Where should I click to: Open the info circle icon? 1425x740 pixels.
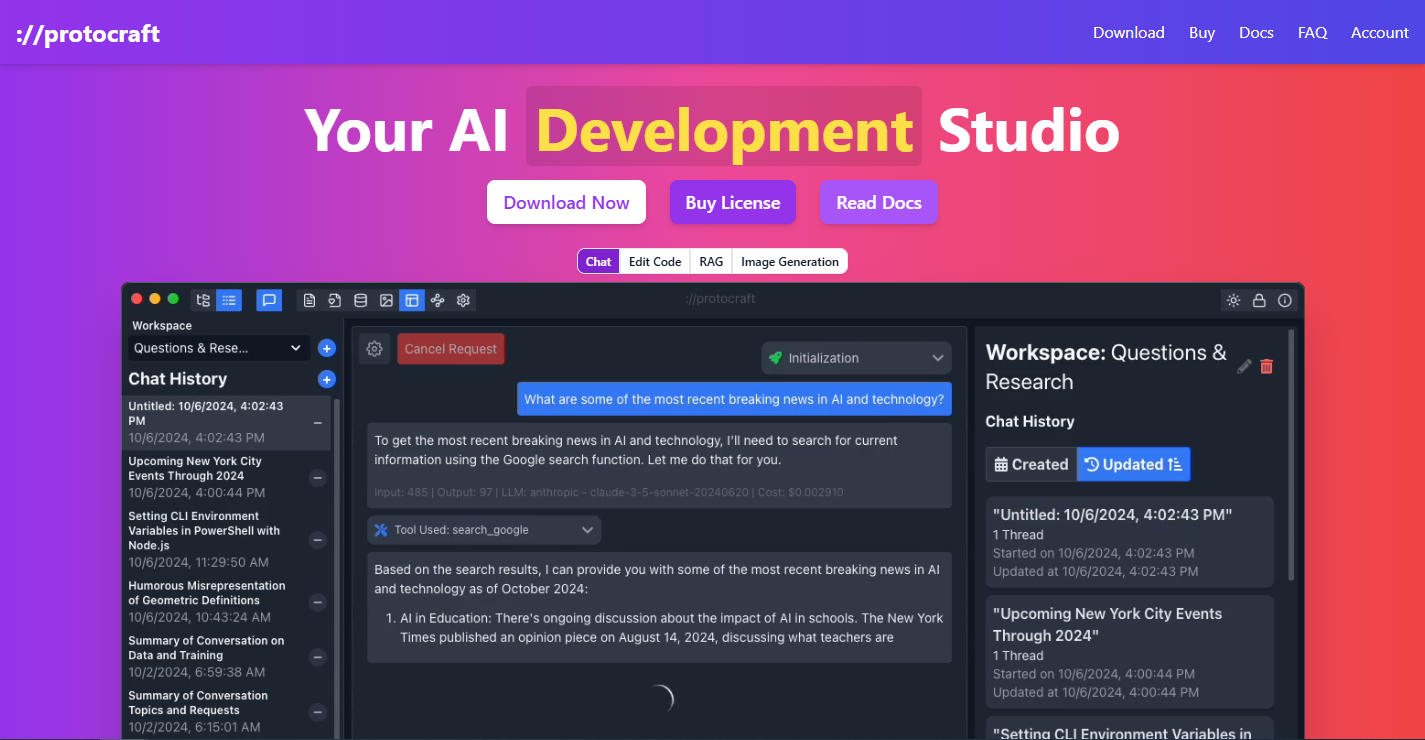(x=1285, y=300)
